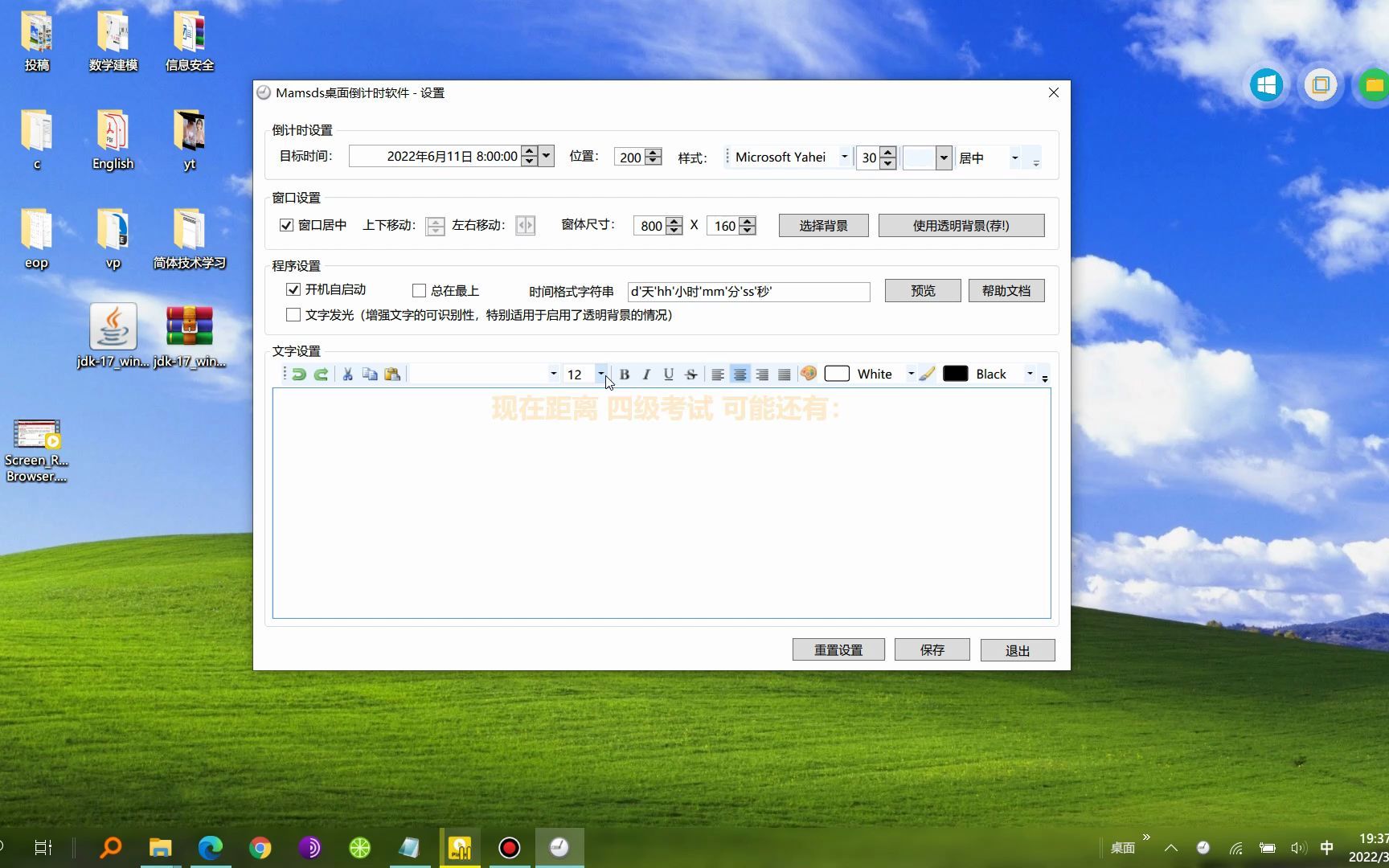Open the Microsoft Yahei font dropdown
1389x868 pixels.
844,157
